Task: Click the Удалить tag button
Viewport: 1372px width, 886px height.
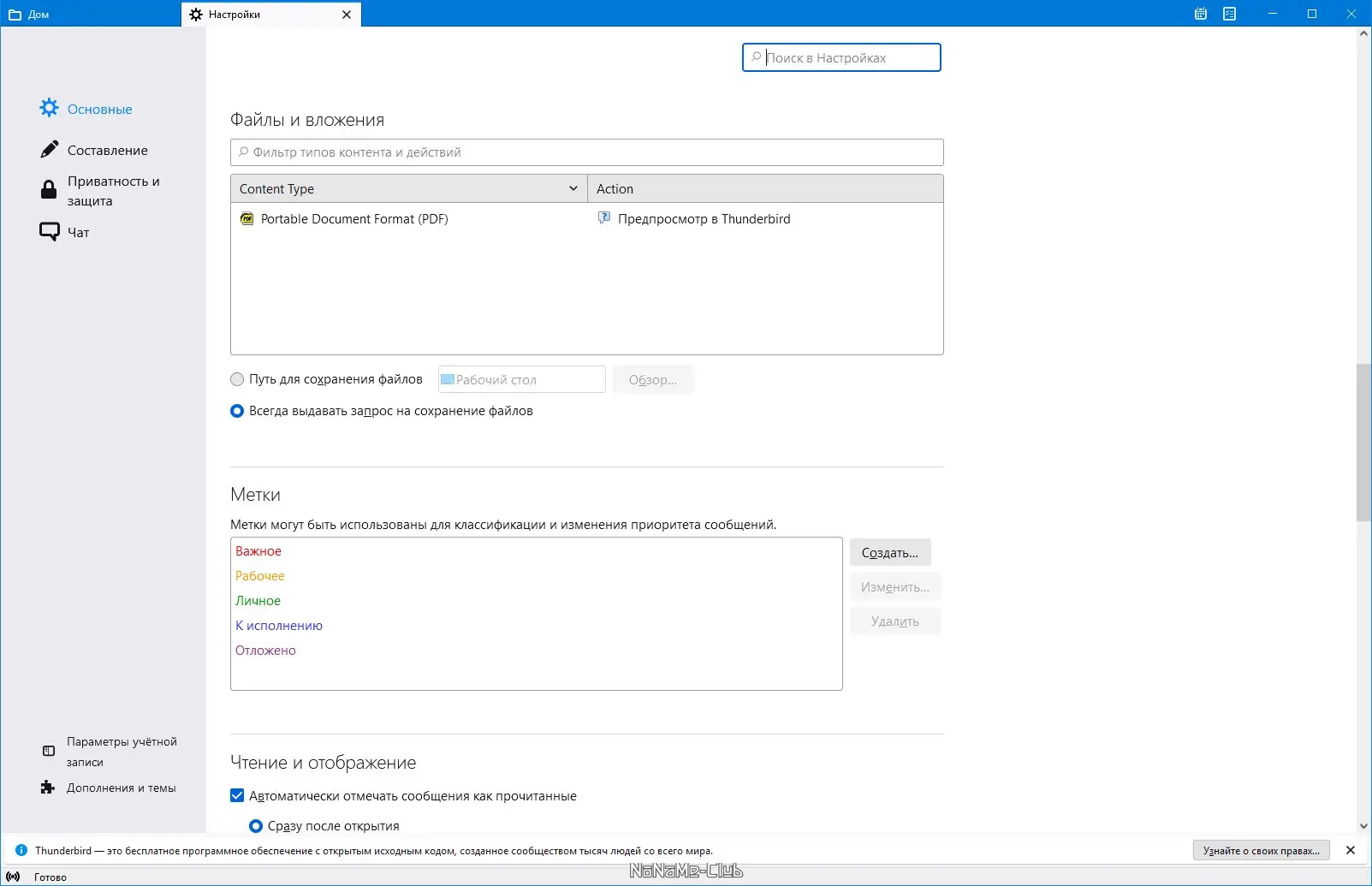Action: [x=895, y=621]
